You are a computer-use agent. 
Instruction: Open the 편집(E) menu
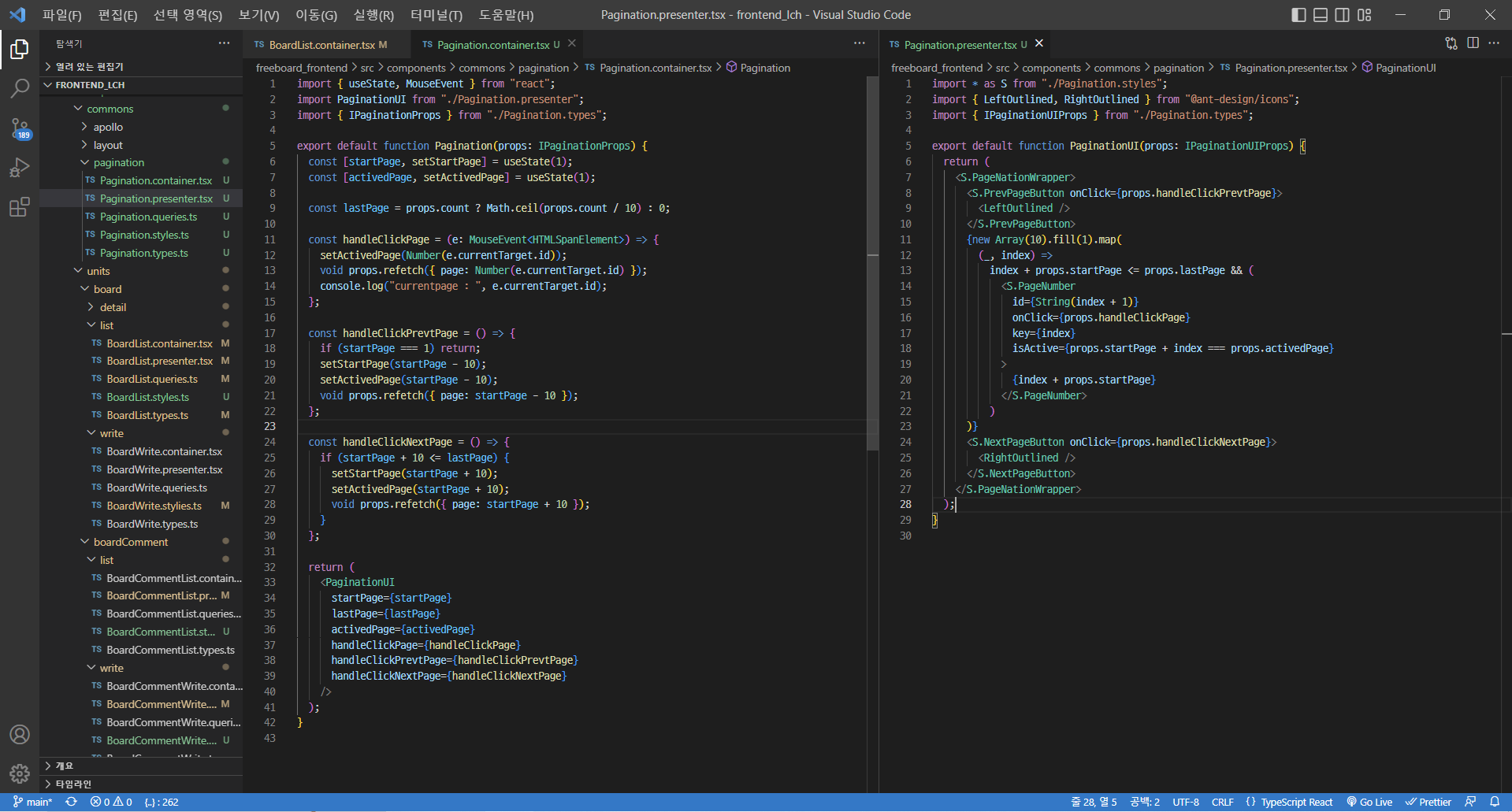tap(117, 15)
